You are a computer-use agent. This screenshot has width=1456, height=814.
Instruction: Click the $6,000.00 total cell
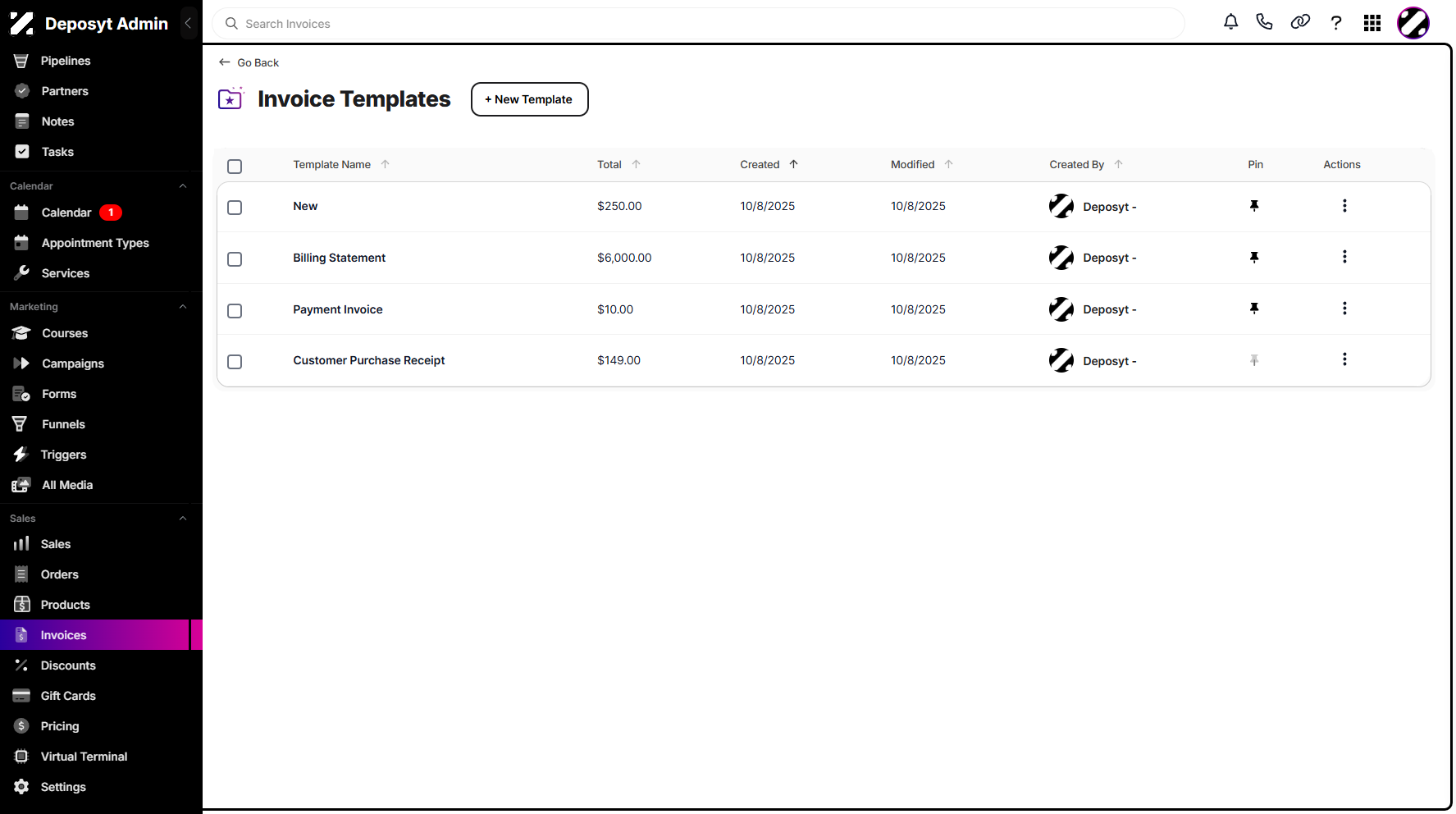[624, 258]
